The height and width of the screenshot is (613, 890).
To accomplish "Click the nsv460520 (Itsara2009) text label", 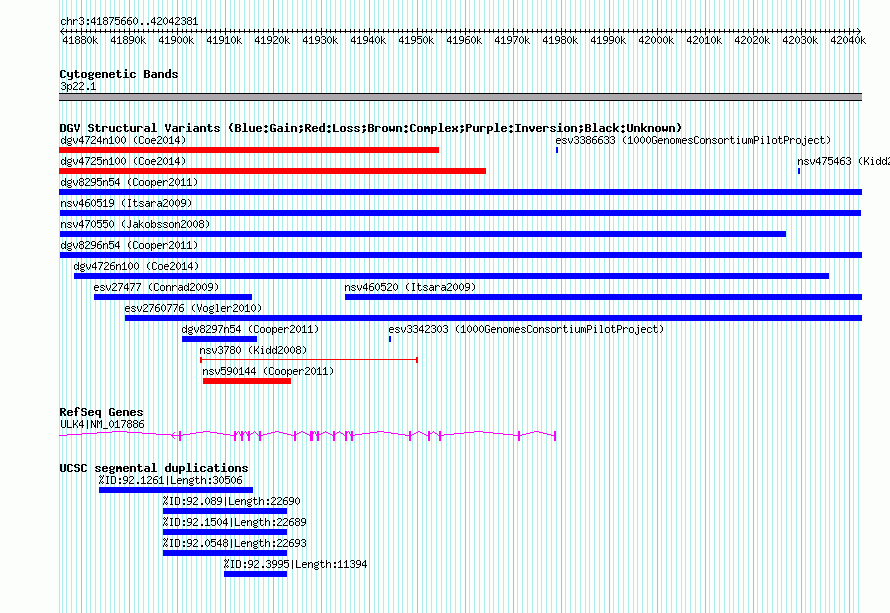I will 410,287.
